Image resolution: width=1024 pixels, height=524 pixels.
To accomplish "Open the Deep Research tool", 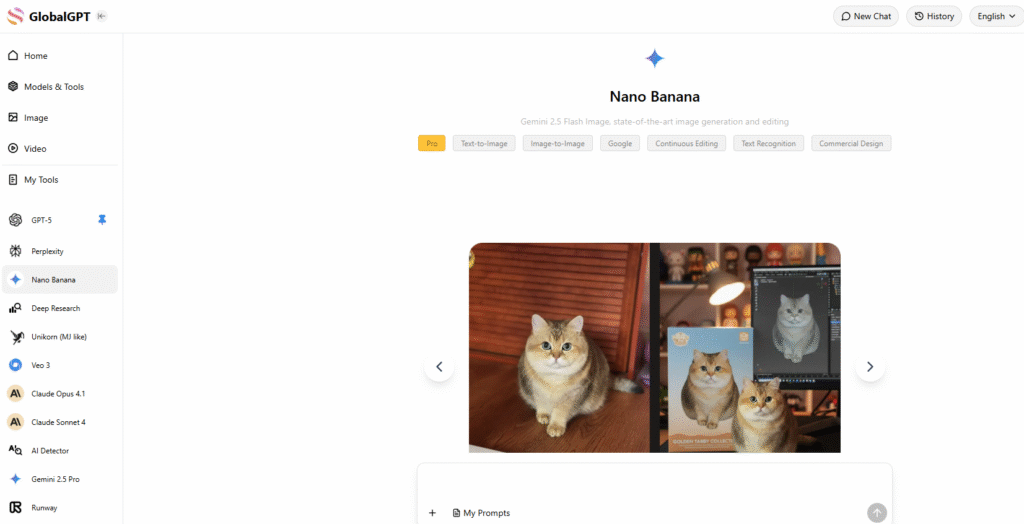I will point(60,308).
